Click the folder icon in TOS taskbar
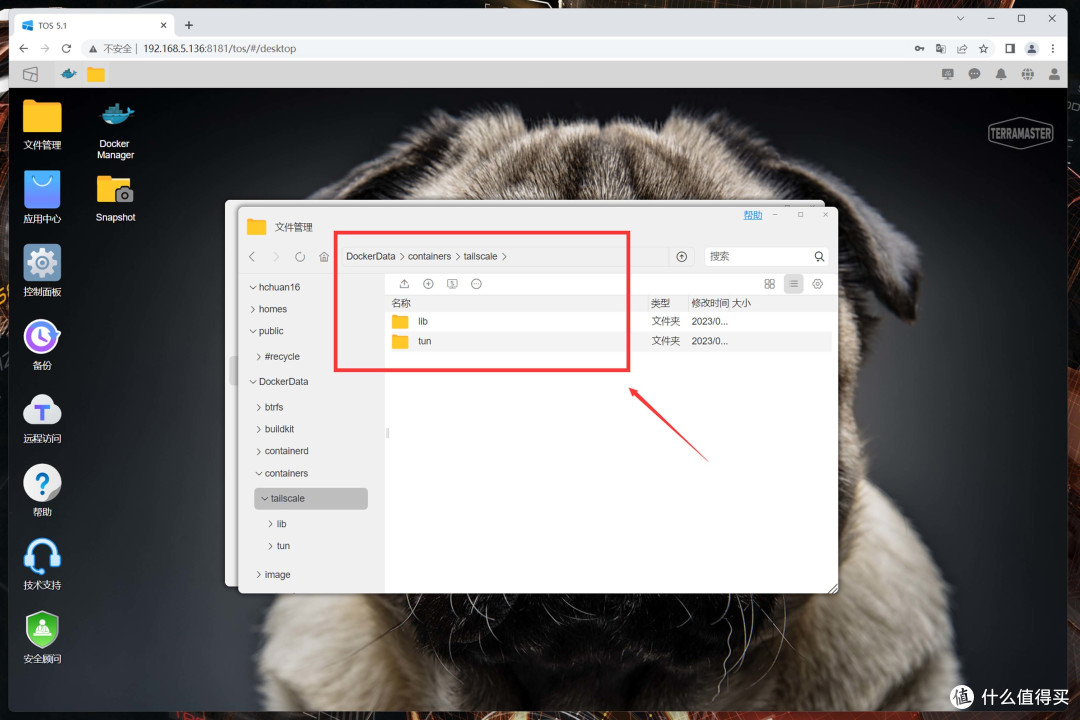Screen dimensions: 1080x720 [x=96, y=74]
